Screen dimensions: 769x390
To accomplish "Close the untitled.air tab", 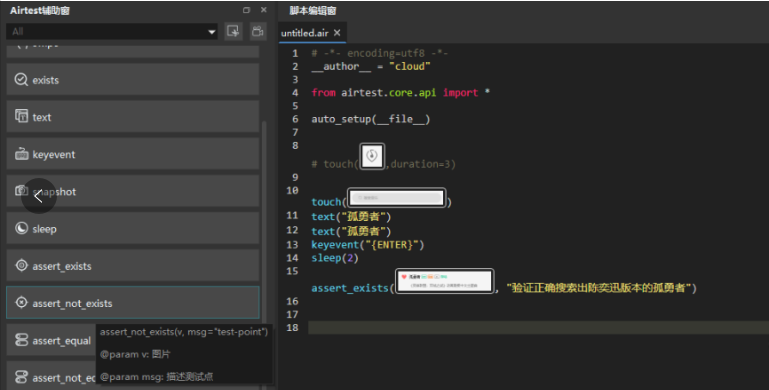I will (337, 33).
